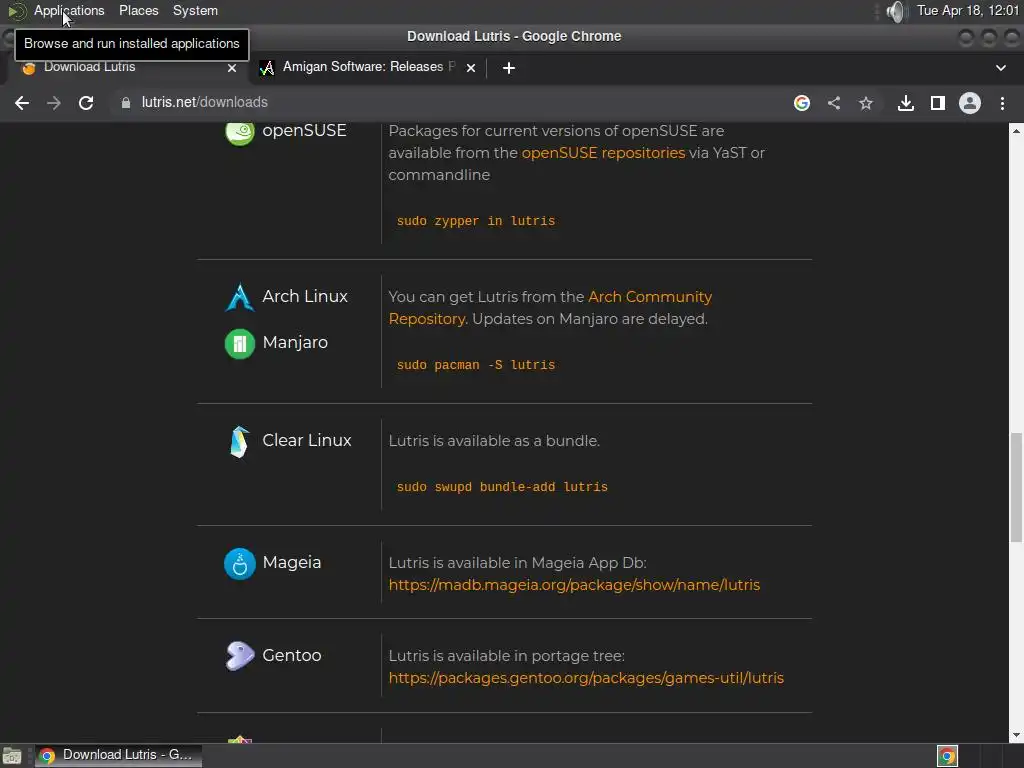Click the Download Lutris taskbar button

[119, 756]
